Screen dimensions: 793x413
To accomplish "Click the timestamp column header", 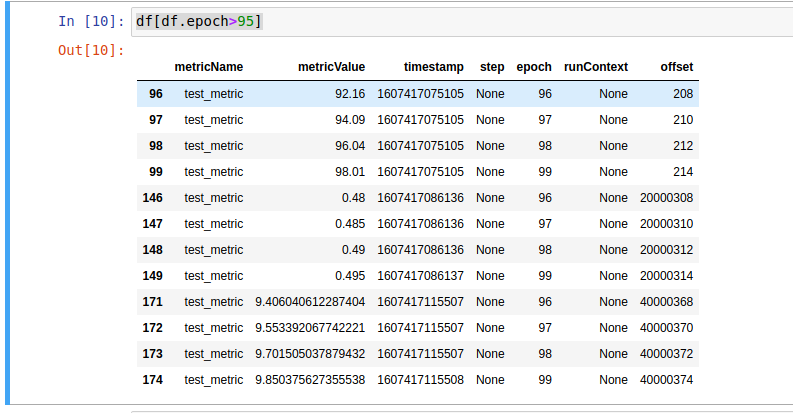I will point(433,67).
